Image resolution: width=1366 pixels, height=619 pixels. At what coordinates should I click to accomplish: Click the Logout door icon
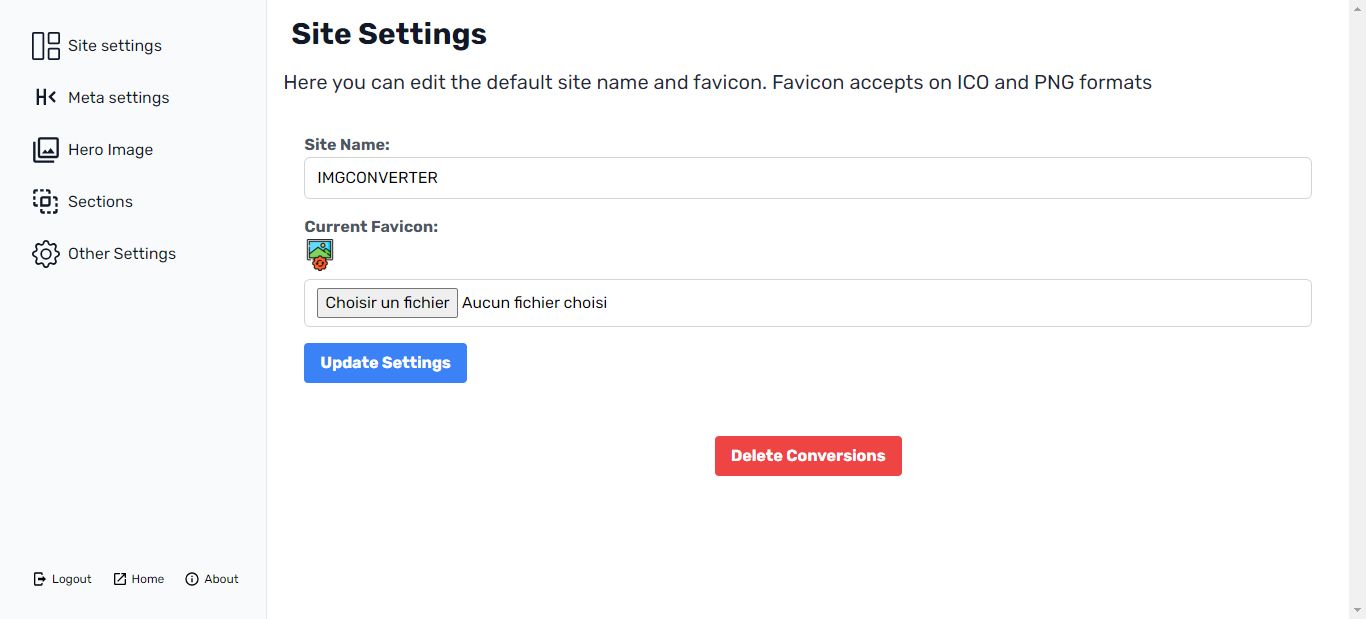point(40,579)
